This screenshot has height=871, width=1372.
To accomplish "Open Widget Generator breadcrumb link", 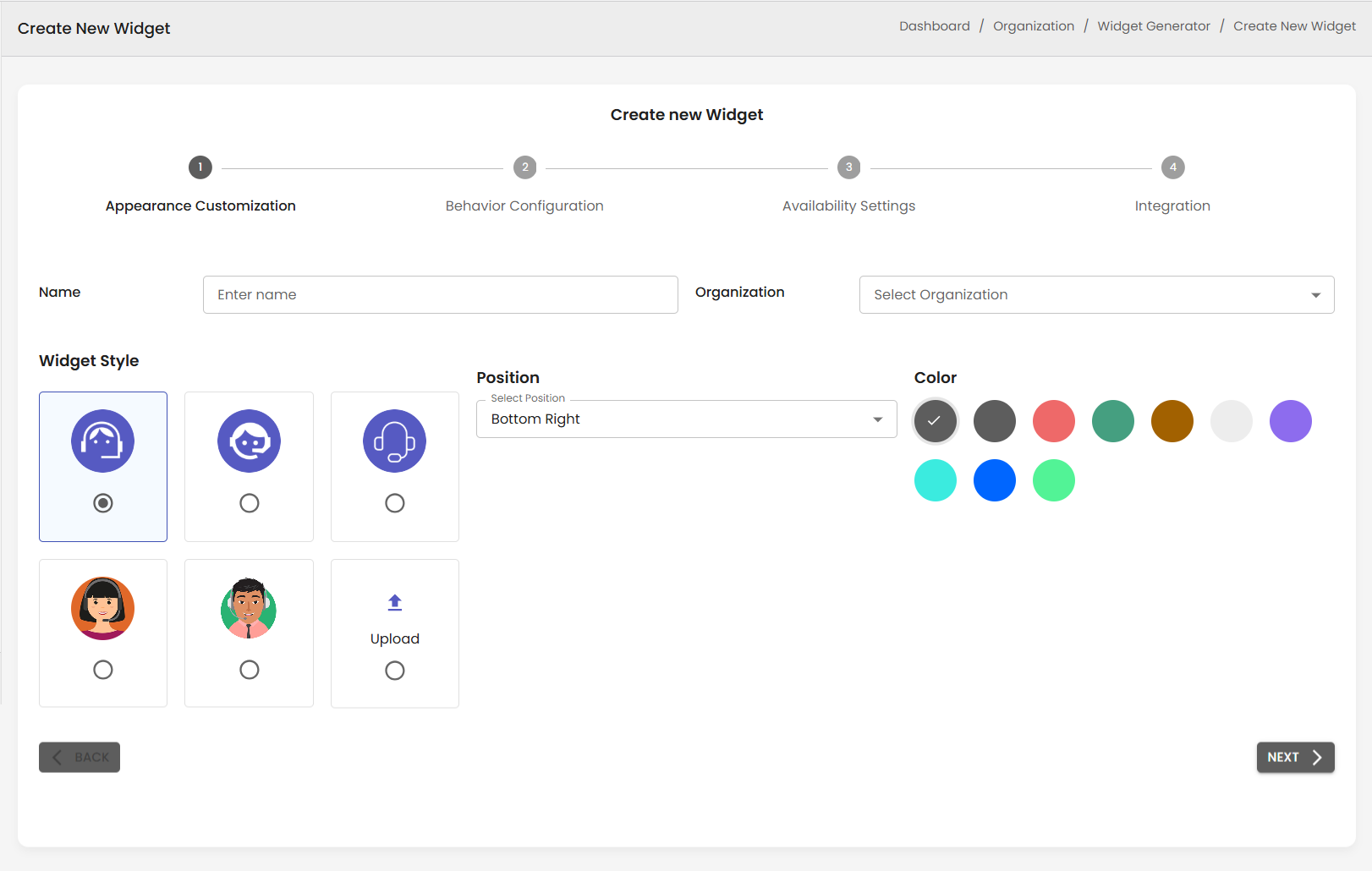I will pyautogui.click(x=1153, y=26).
